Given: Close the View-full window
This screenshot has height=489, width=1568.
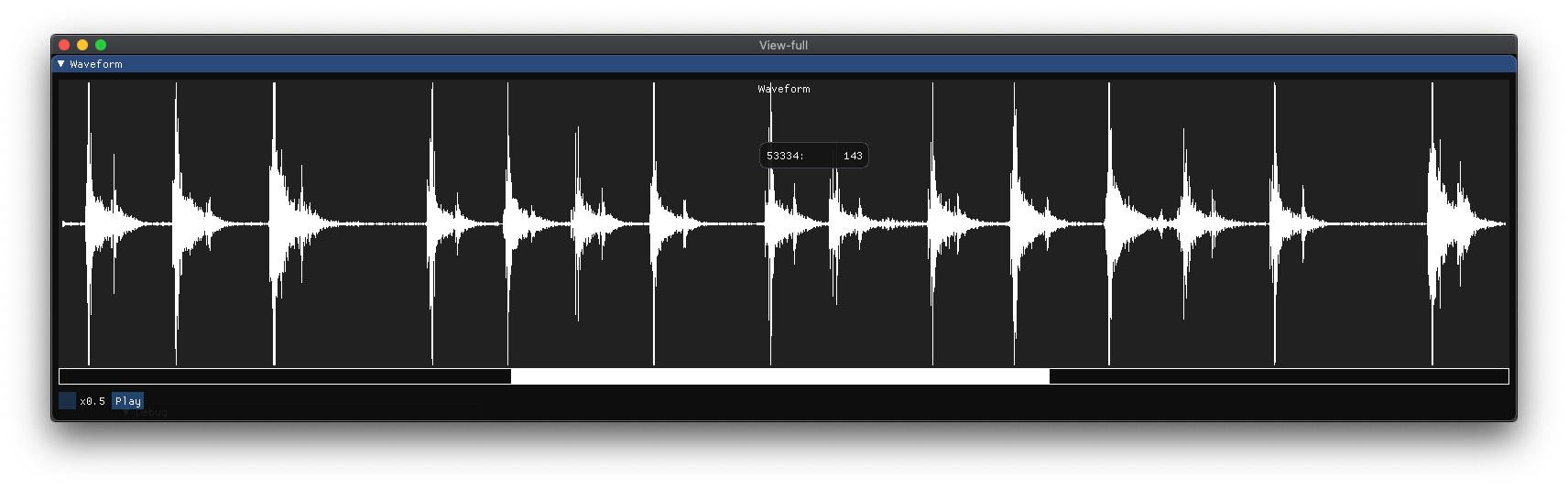Looking at the screenshot, I should [64, 45].
